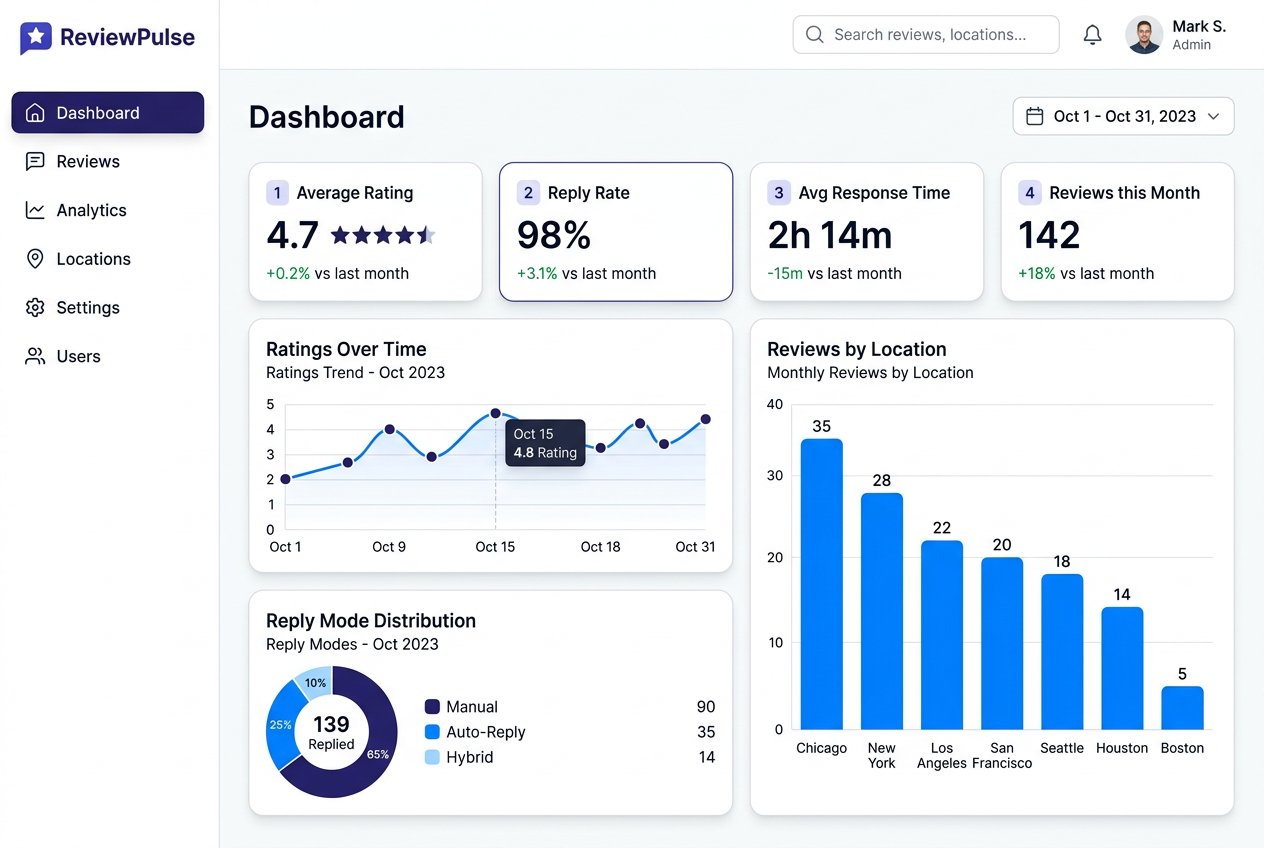Viewport: 1264px width, 848px height.
Task: Click the +18% vs last month text
Action: point(1086,273)
